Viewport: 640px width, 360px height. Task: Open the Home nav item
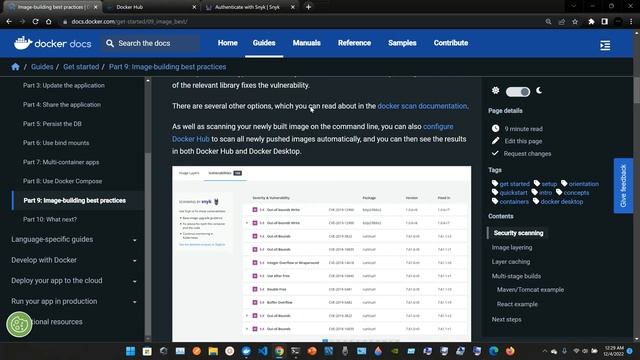227,43
